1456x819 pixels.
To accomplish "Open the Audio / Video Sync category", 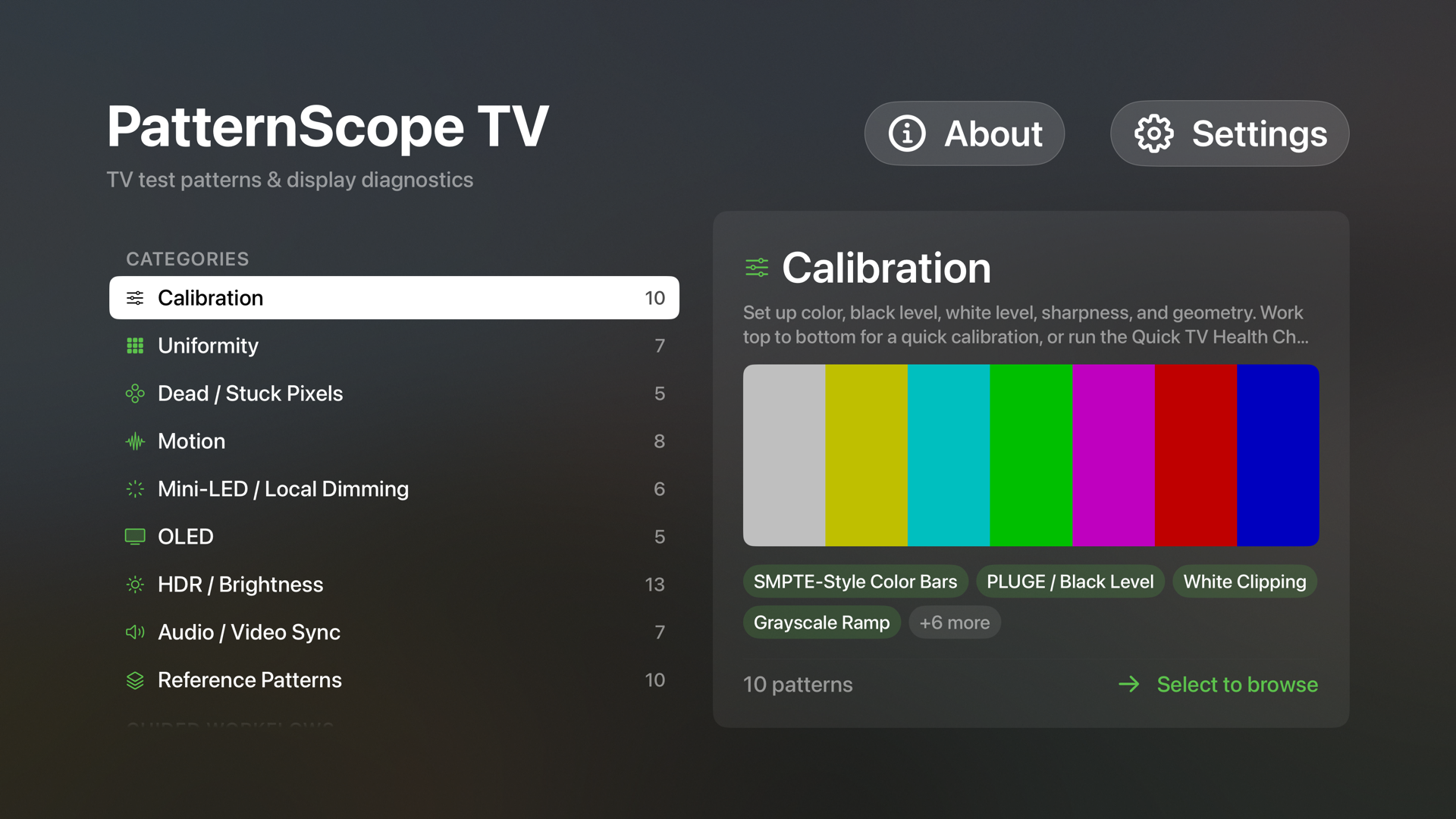I will coord(394,632).
